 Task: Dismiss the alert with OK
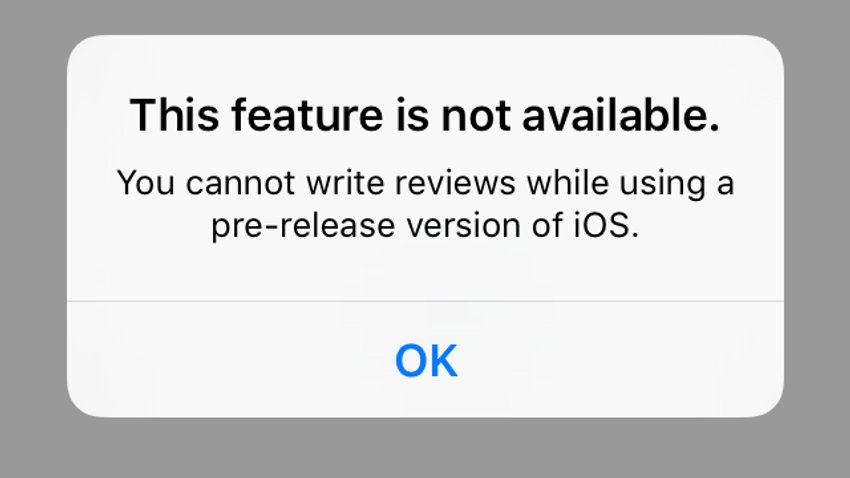click(x=426, y=360)
